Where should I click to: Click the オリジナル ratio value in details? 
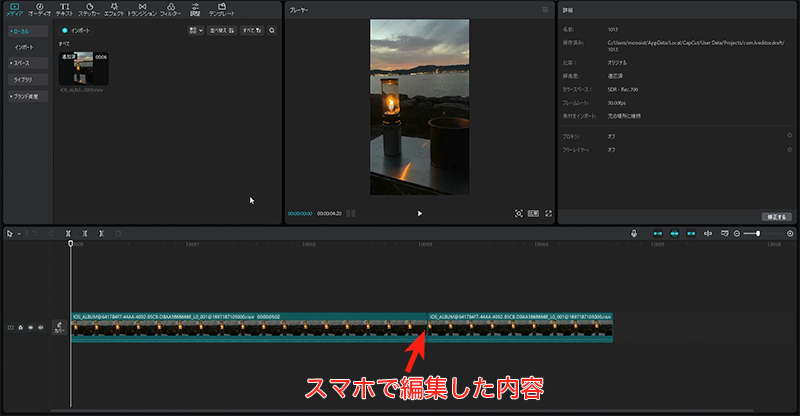617,63
